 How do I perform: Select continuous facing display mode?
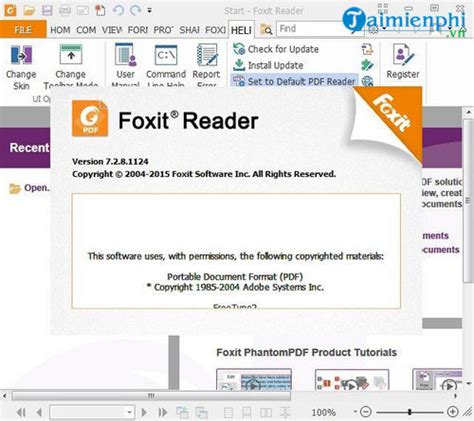[x=285, y=413]
